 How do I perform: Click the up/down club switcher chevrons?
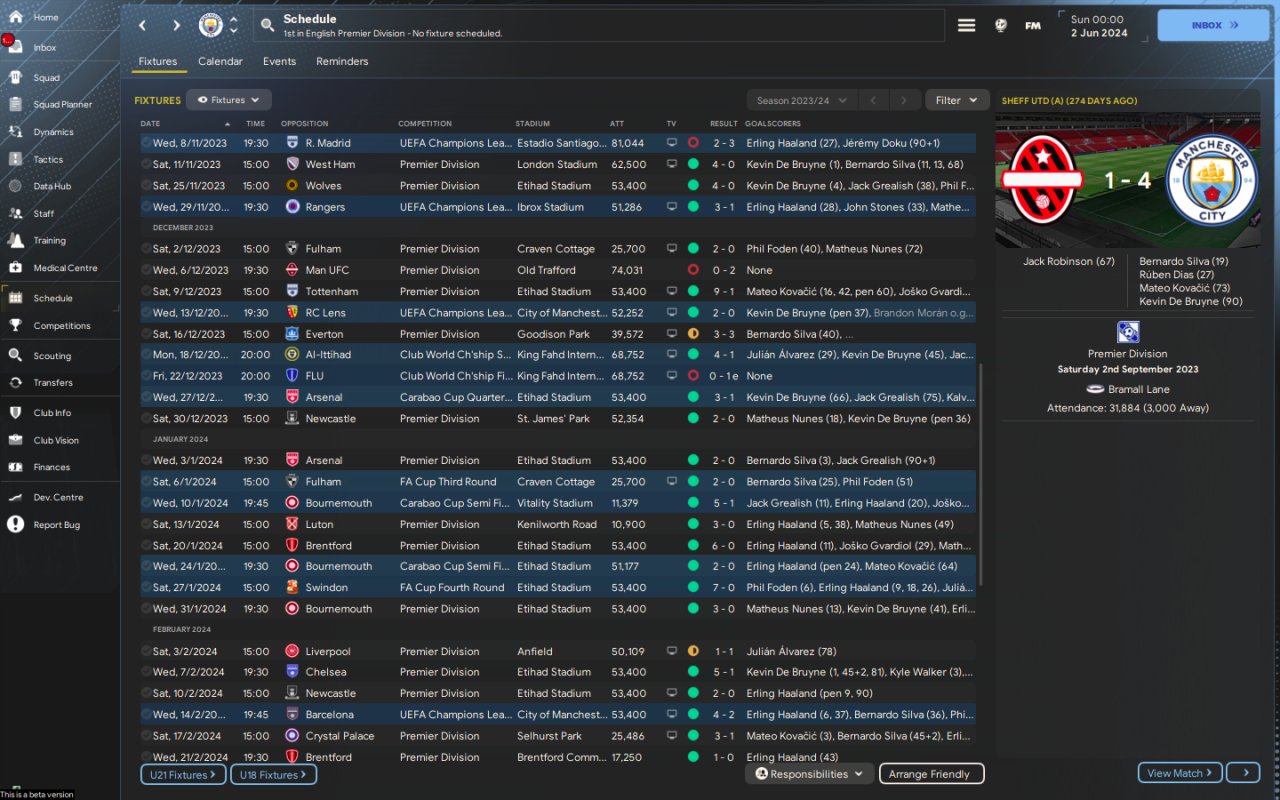click(x=234, y=25)
